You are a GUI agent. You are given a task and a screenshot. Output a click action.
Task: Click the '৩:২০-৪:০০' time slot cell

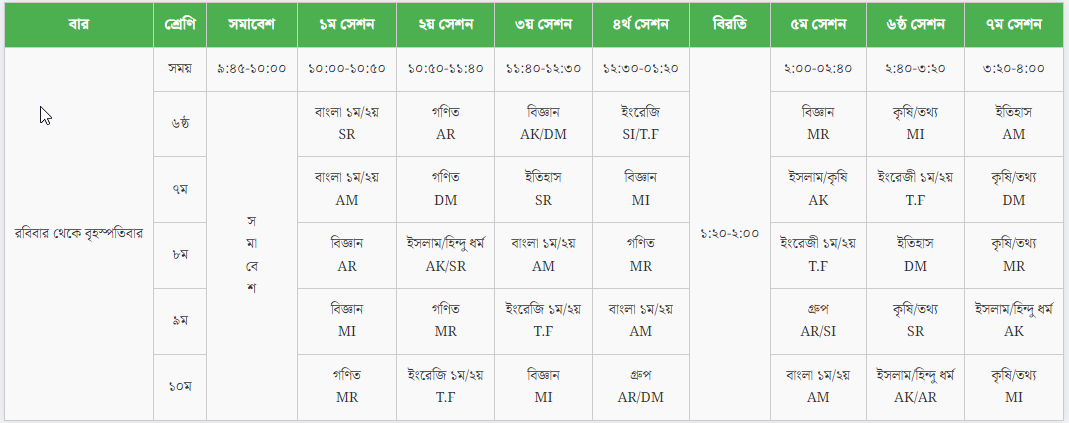(x=1015, y=69)
